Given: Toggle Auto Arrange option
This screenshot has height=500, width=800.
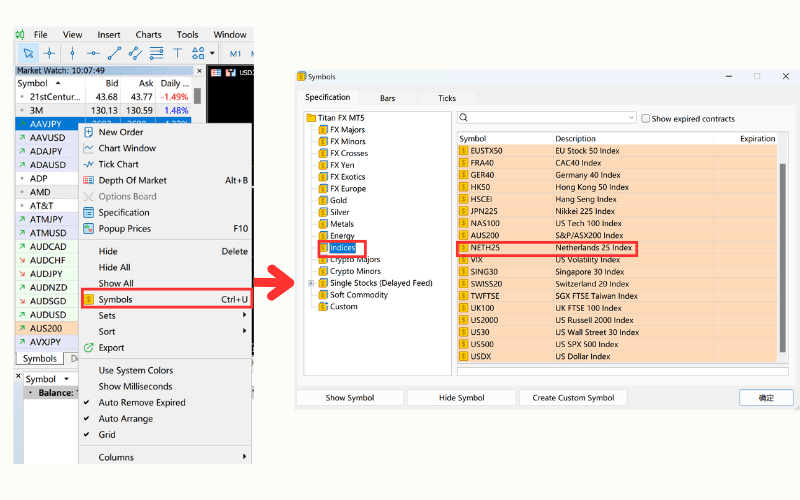Looking at the screenshot, I should point(127,418).
